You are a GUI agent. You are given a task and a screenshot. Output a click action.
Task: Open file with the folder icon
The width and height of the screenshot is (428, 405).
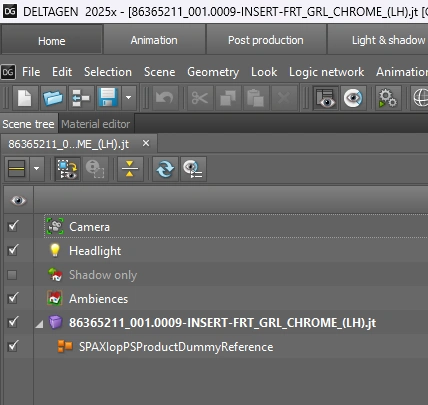point(53,98)
